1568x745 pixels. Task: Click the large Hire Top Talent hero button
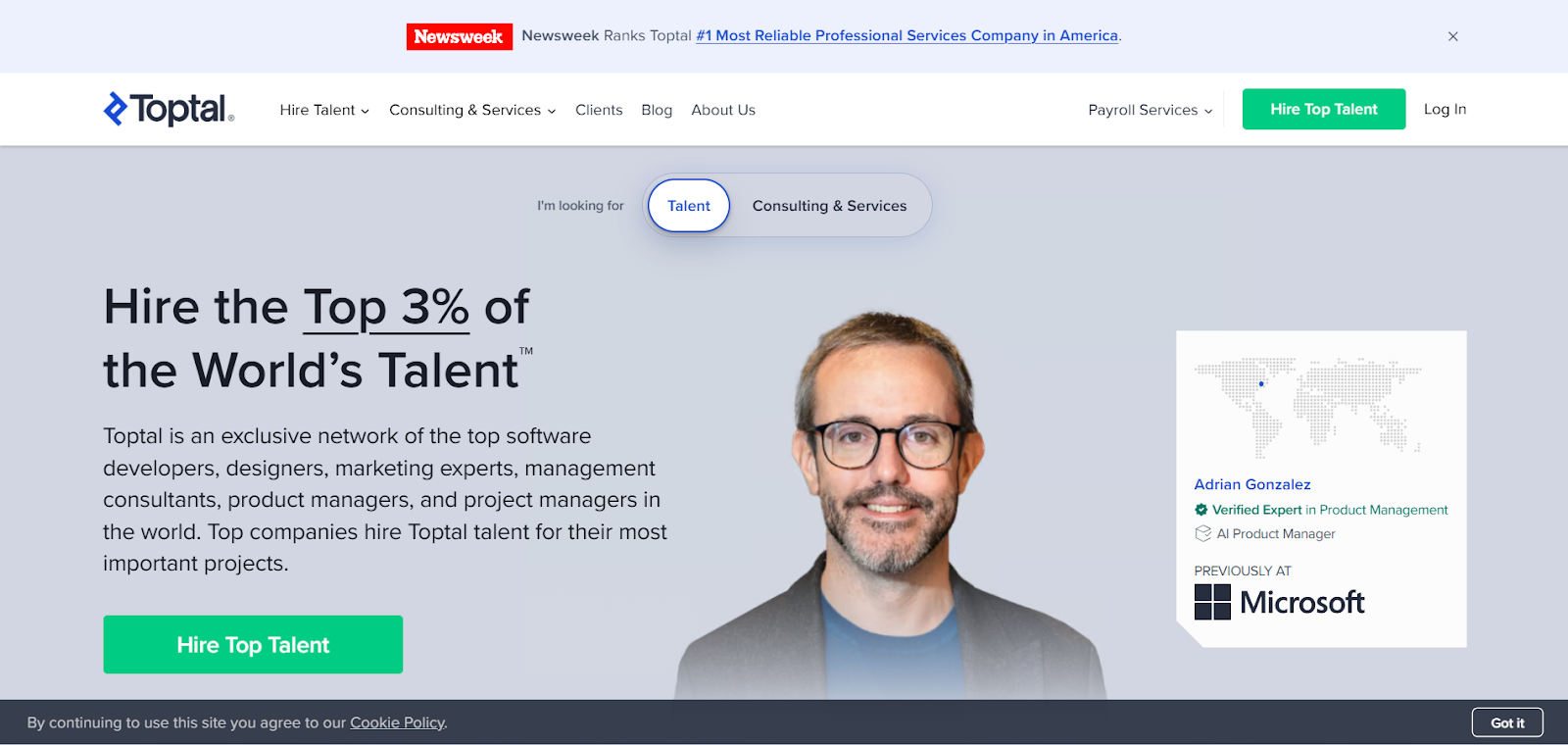pyautogui.click(x=253, y=644)
